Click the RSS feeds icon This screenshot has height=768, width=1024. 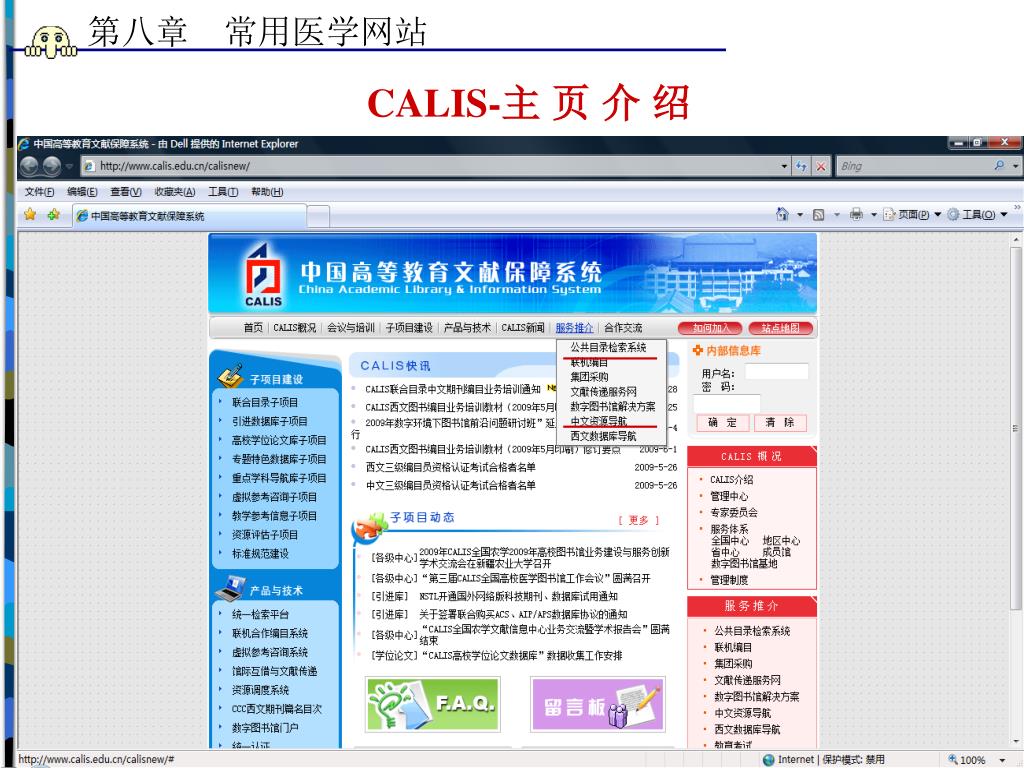pos(818,214)
